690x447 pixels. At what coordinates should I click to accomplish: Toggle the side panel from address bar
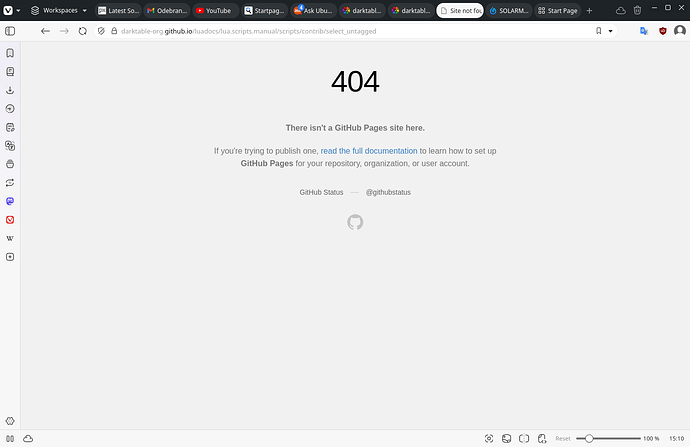(10, 31)
